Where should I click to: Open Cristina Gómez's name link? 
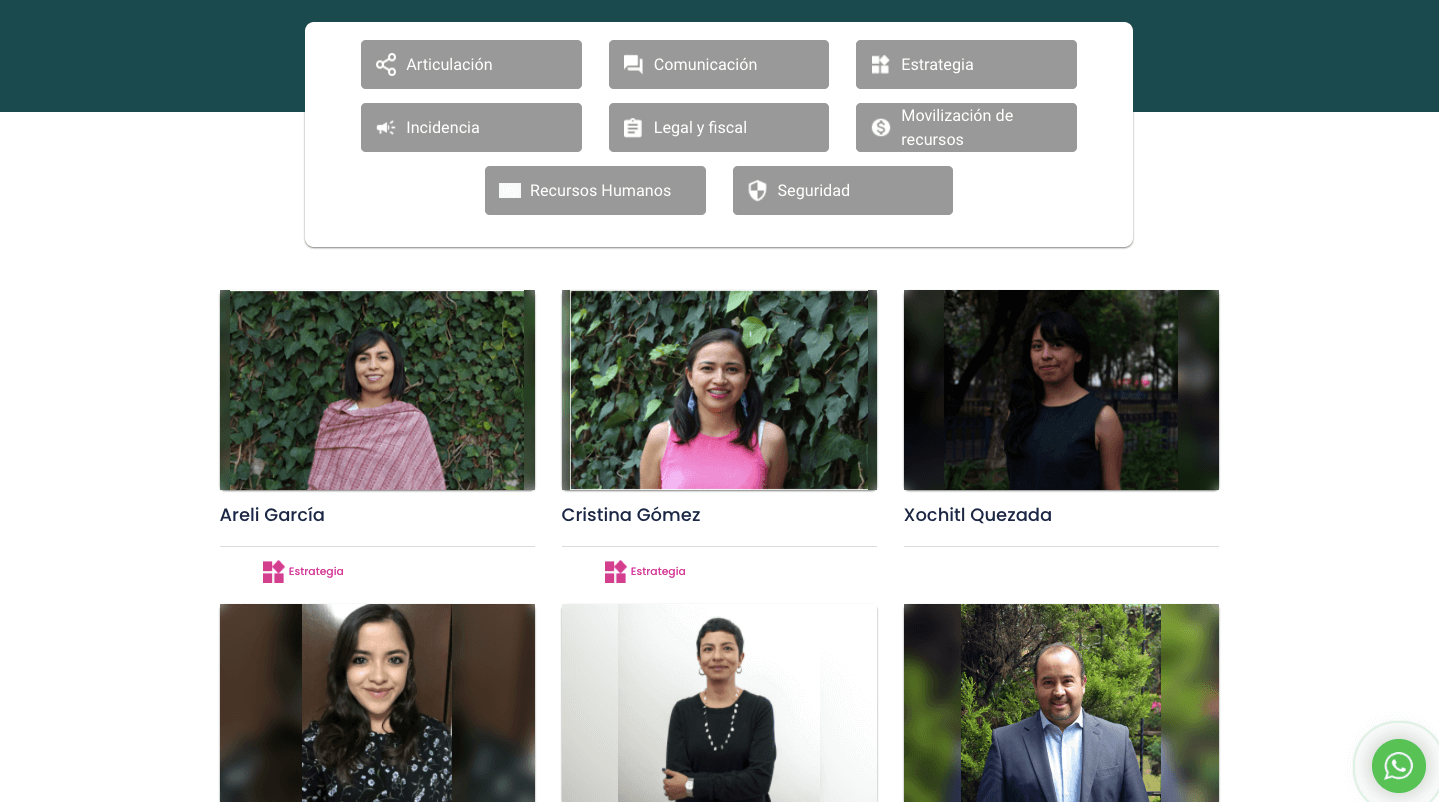coord(631,515)
